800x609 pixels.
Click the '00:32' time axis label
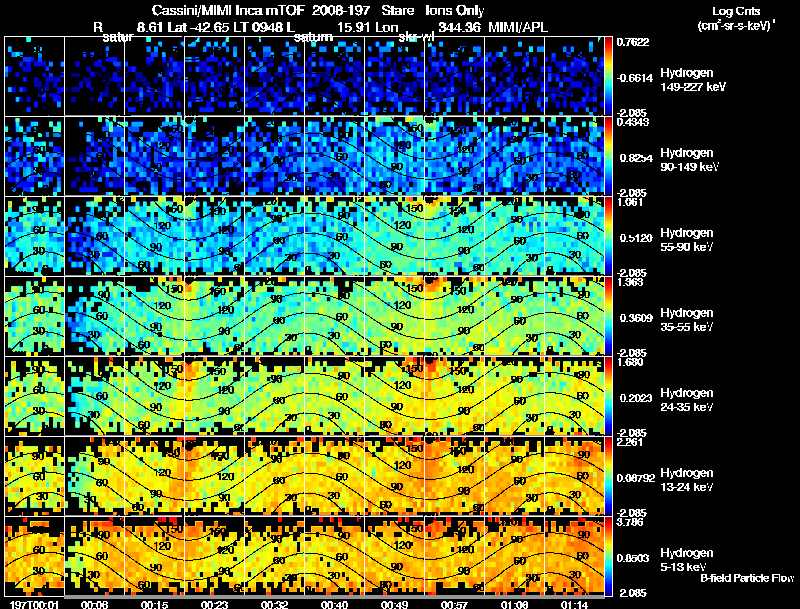click(274, 605)
